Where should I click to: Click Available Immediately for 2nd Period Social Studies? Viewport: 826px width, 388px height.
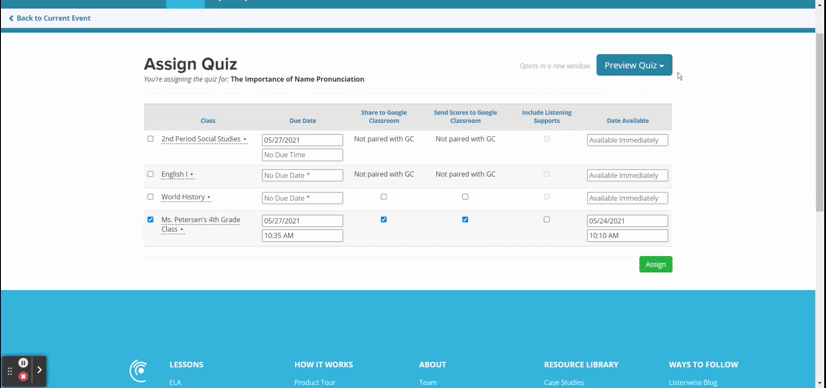coord(627,140)
